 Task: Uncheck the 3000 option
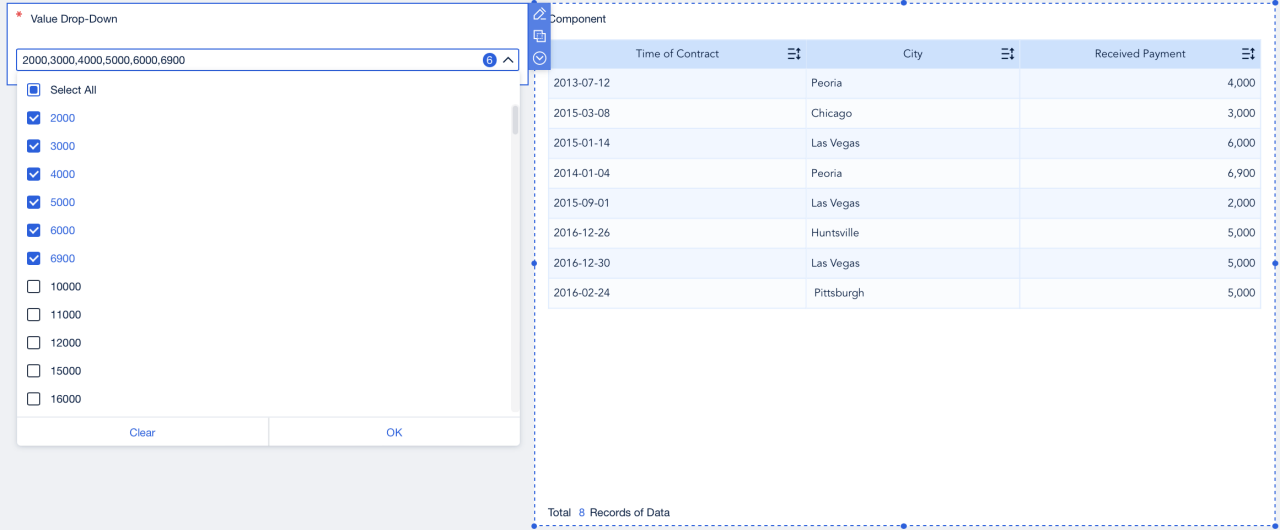pos(34,146)
